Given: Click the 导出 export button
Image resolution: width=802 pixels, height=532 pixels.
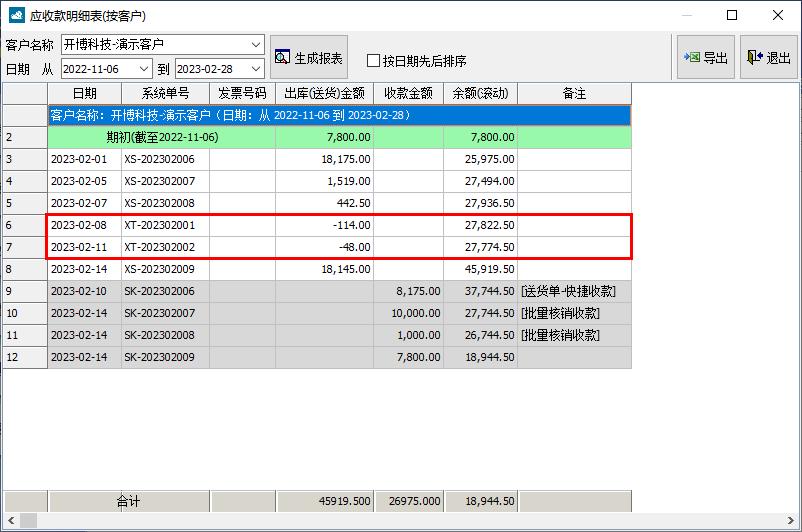Looking at the screenshot, I should (x=706, y=57).
